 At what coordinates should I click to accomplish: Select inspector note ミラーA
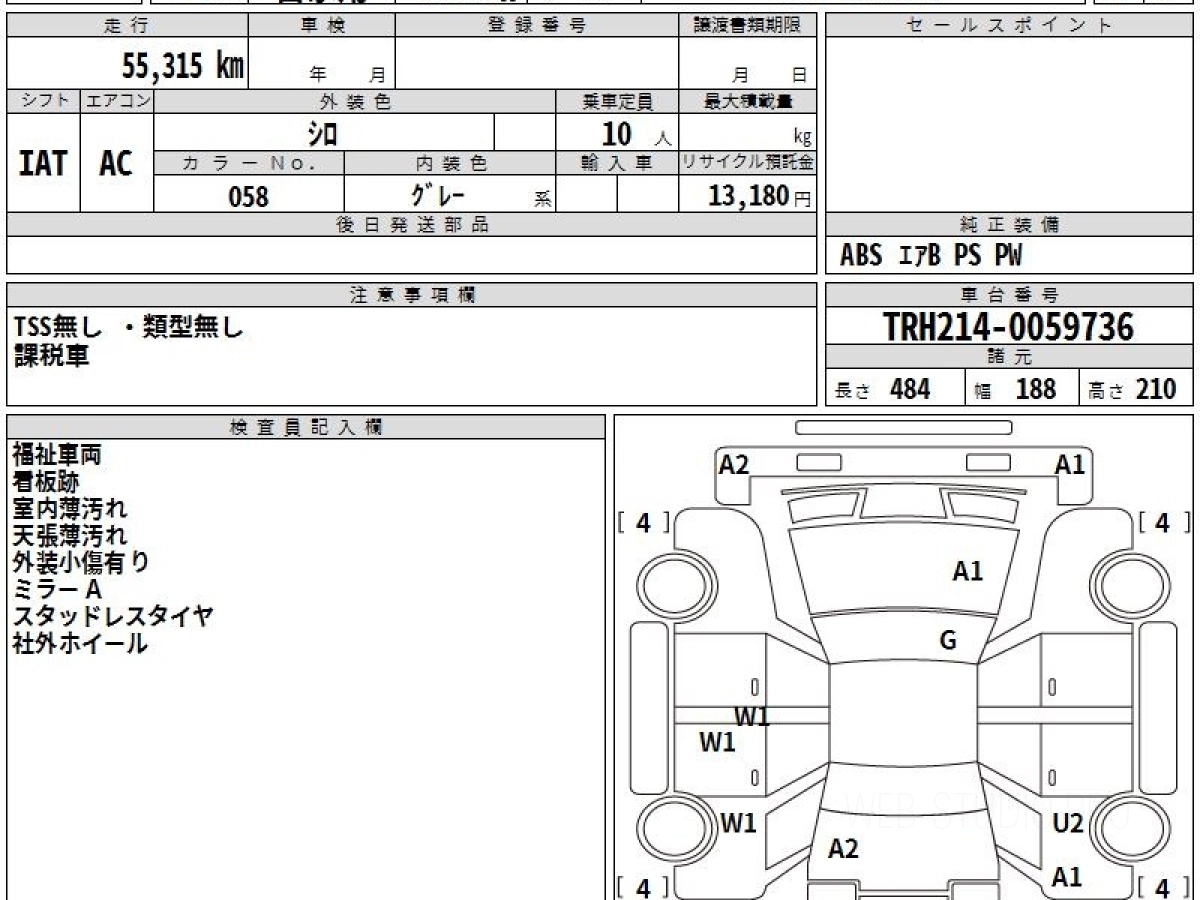(x=58, y=590)
